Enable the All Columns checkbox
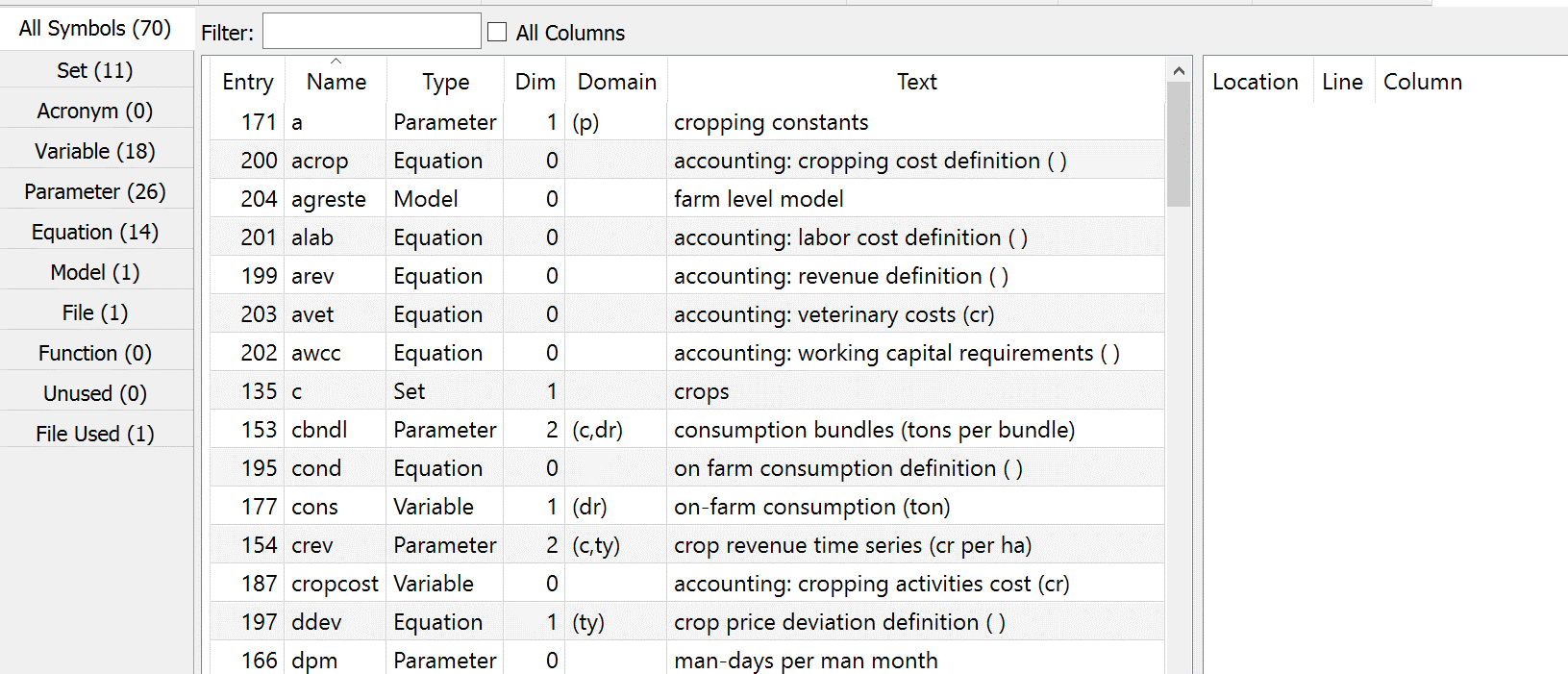 pyautogui.click(x=497, y=33)
